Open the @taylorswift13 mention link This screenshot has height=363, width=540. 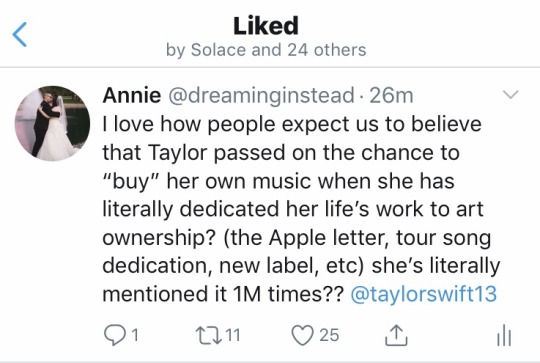[x=424, y=294]
